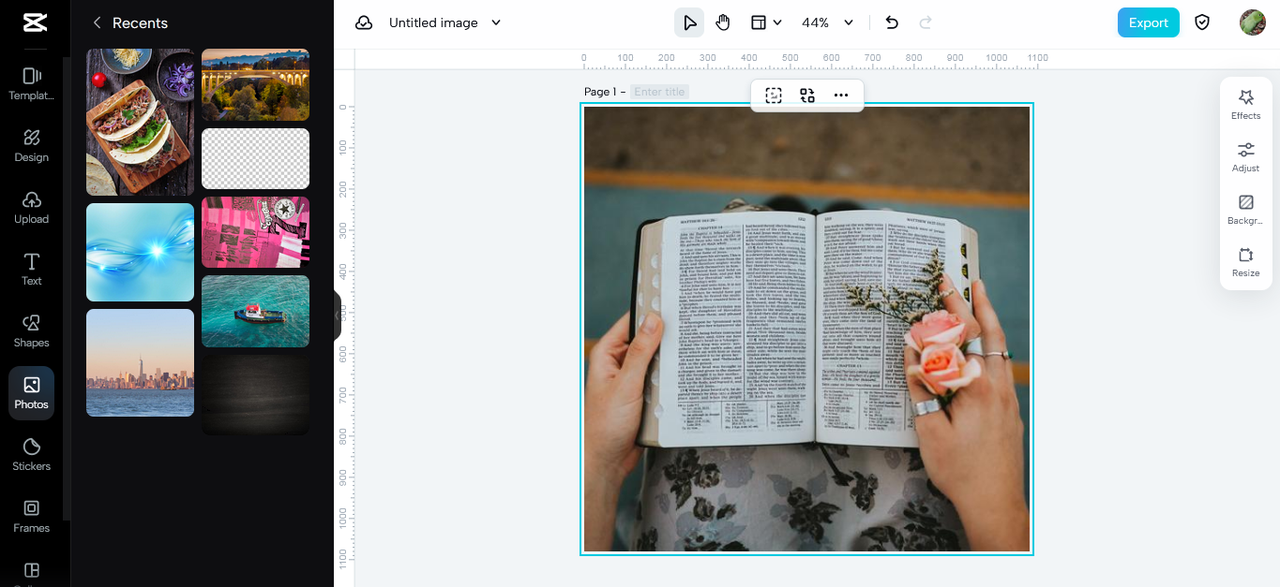Select the boat on teal water thumbnail
Viewport: 1280px width, 587px height.
[256, 311]
